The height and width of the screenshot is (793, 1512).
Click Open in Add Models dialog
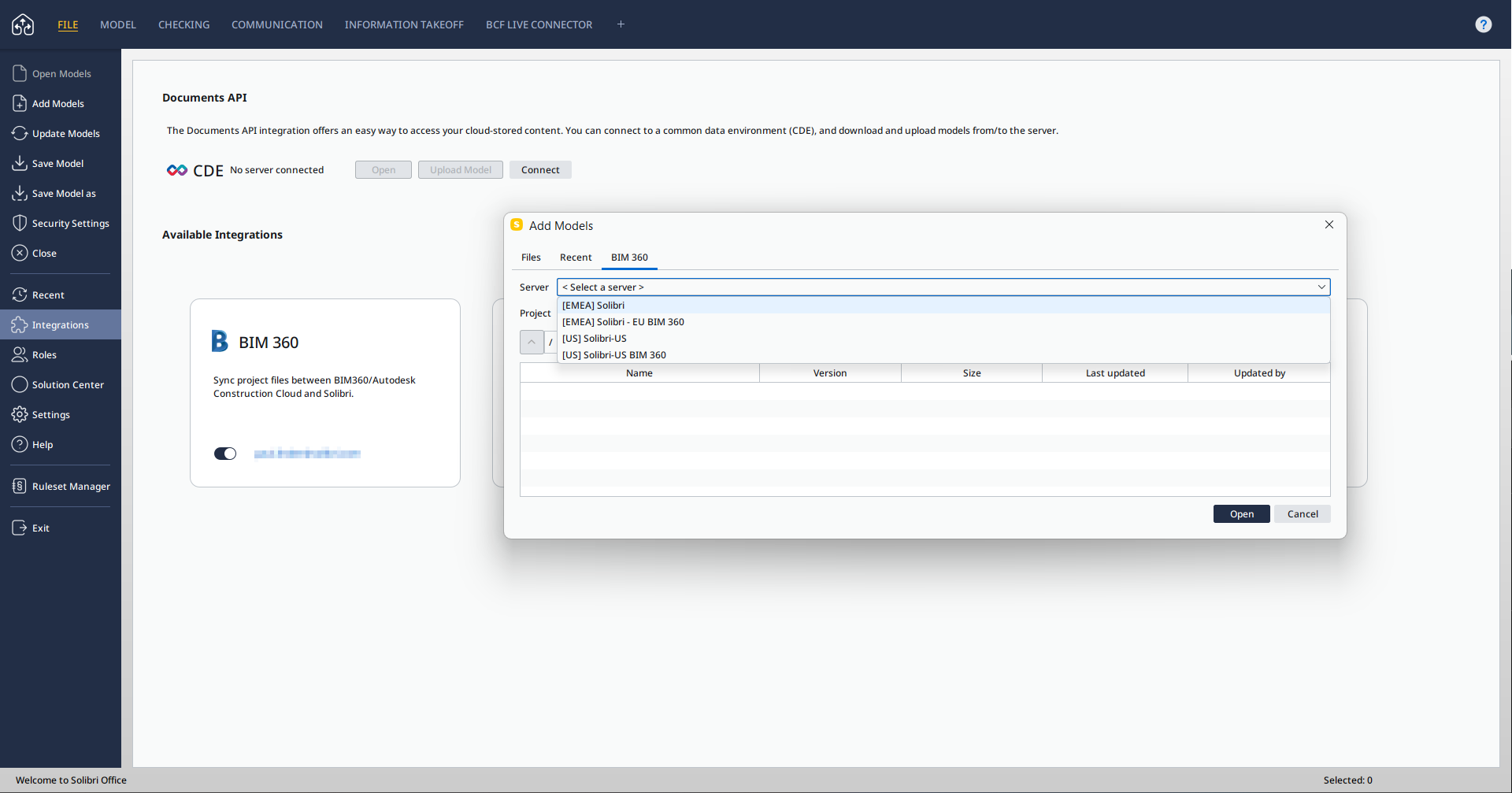pos(1242,514)
